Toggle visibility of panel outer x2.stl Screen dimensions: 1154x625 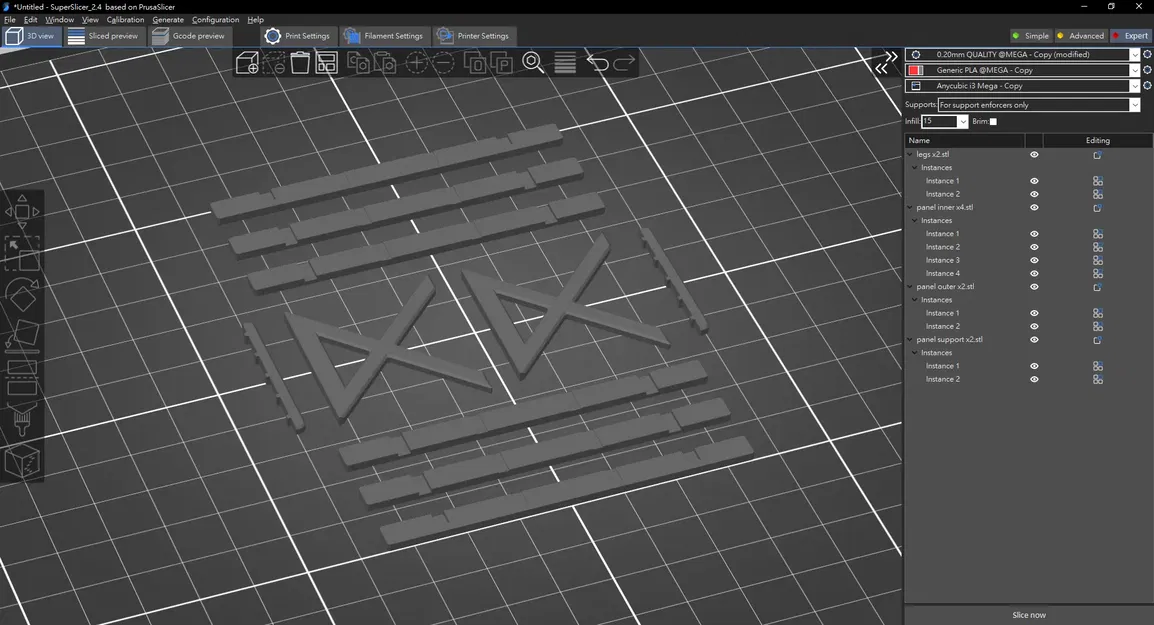point(1034,287)
